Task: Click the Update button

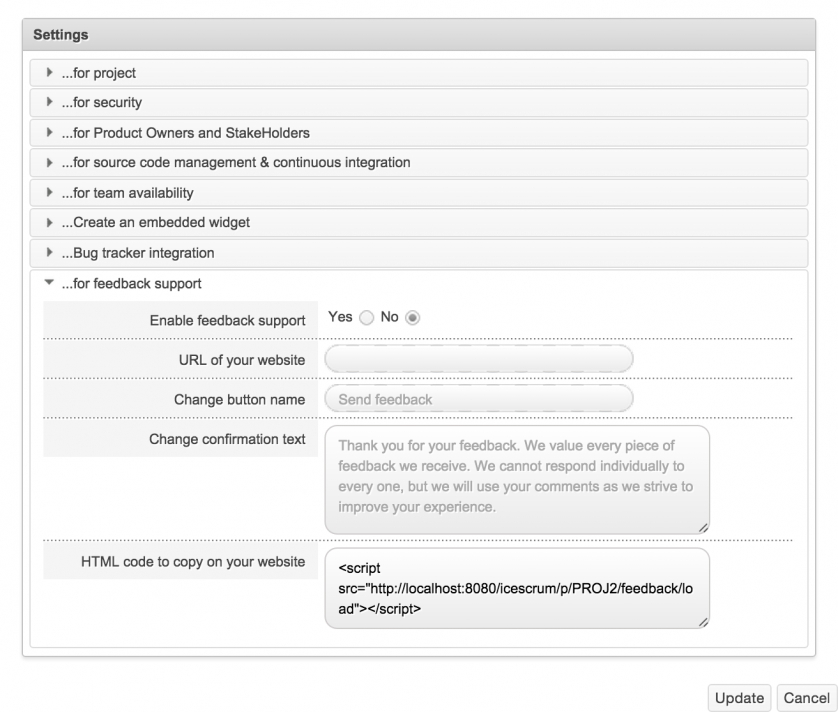Action: pyautogui.click(x=739, y=698)
